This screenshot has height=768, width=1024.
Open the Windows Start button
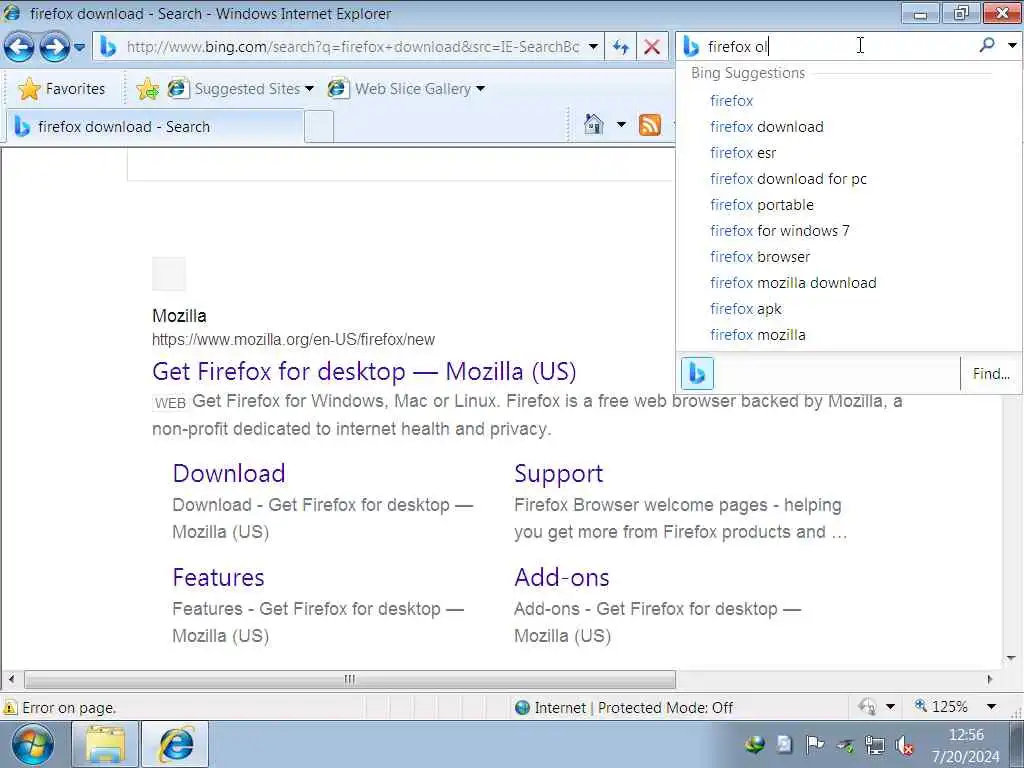coord(32,744)
